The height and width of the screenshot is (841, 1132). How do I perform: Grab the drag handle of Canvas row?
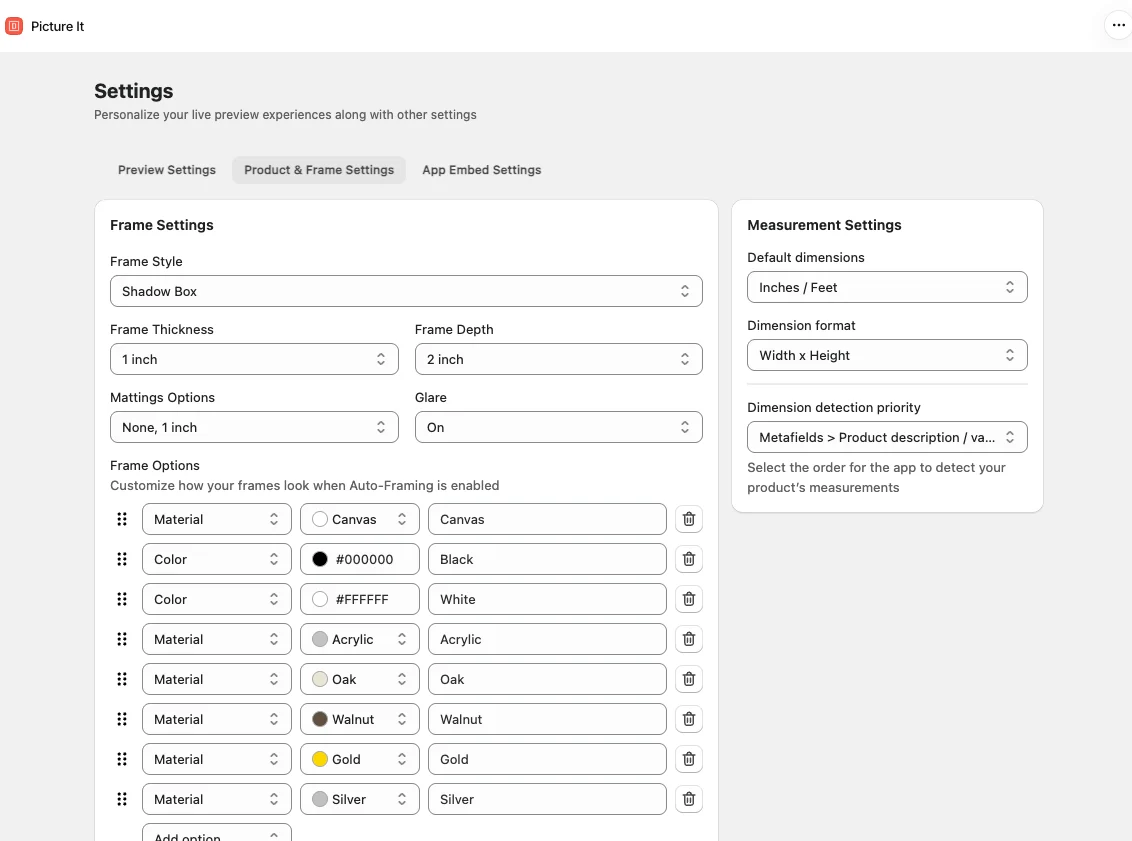122,519
